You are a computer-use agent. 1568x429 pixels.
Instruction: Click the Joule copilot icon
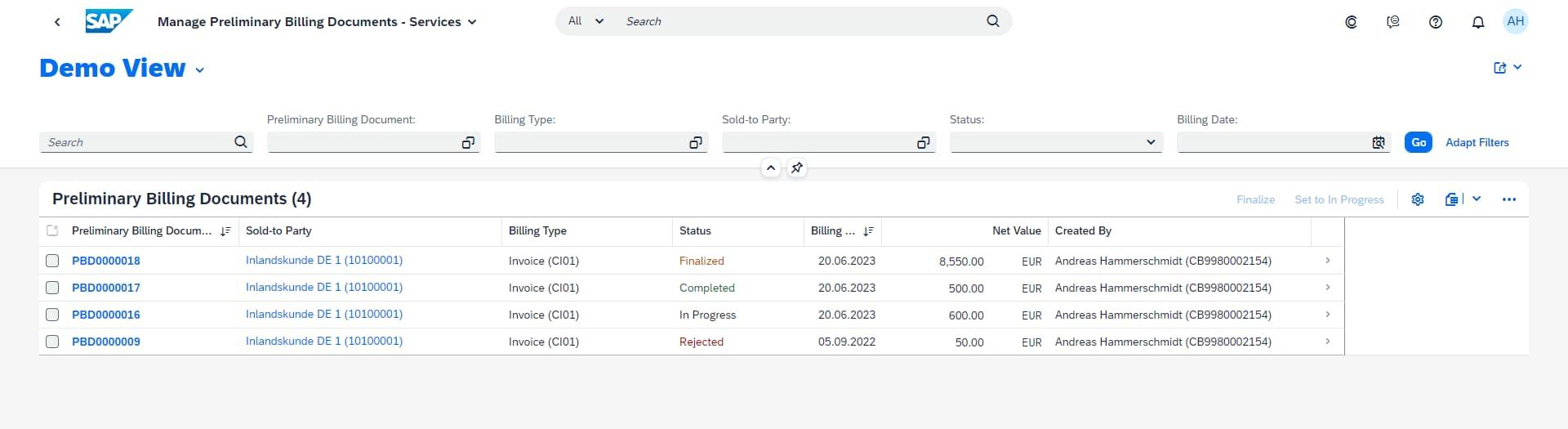1351,22
